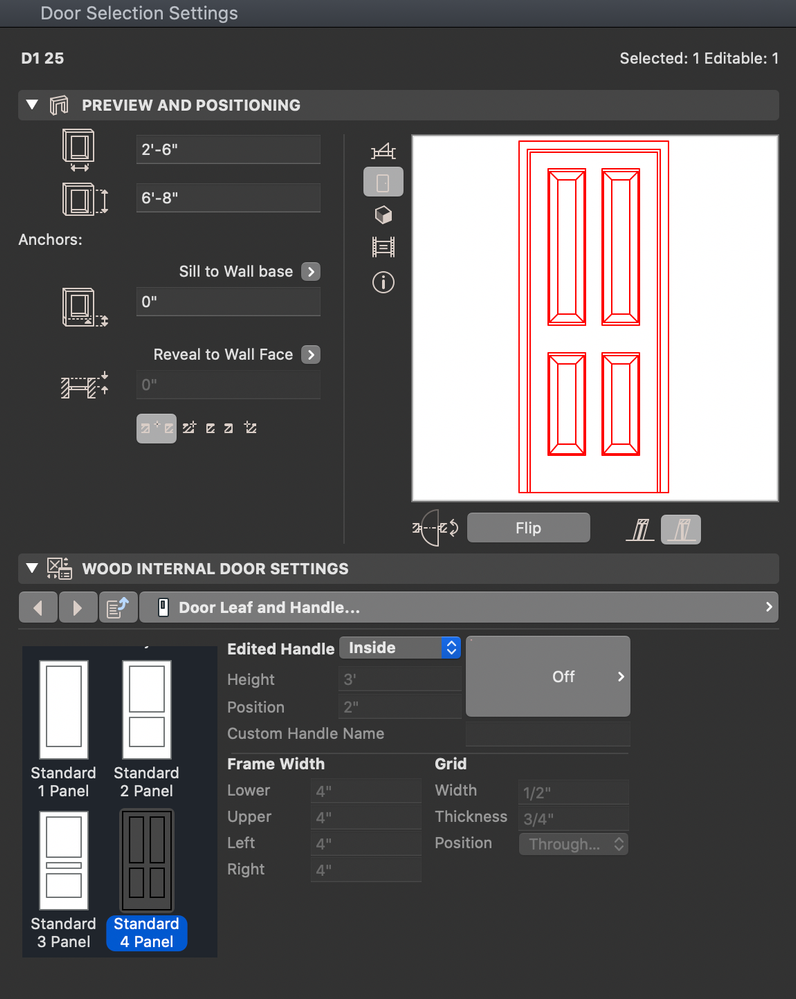Image resolution: width=796 pixels, height=999 pixels.
Task: Click the door height dimension icon
Action: 85,199
